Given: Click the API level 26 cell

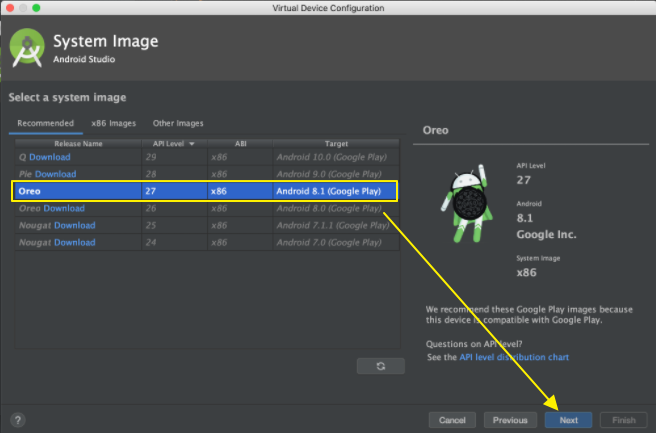Looking at the screenshot, I should tap(174, 208).
